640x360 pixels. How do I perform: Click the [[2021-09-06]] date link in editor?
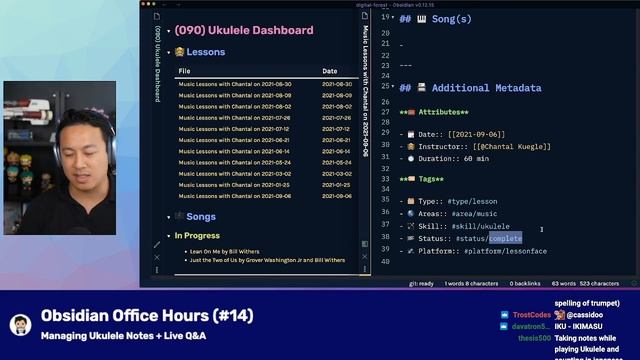pyautogui.click(x=476, y=134)
